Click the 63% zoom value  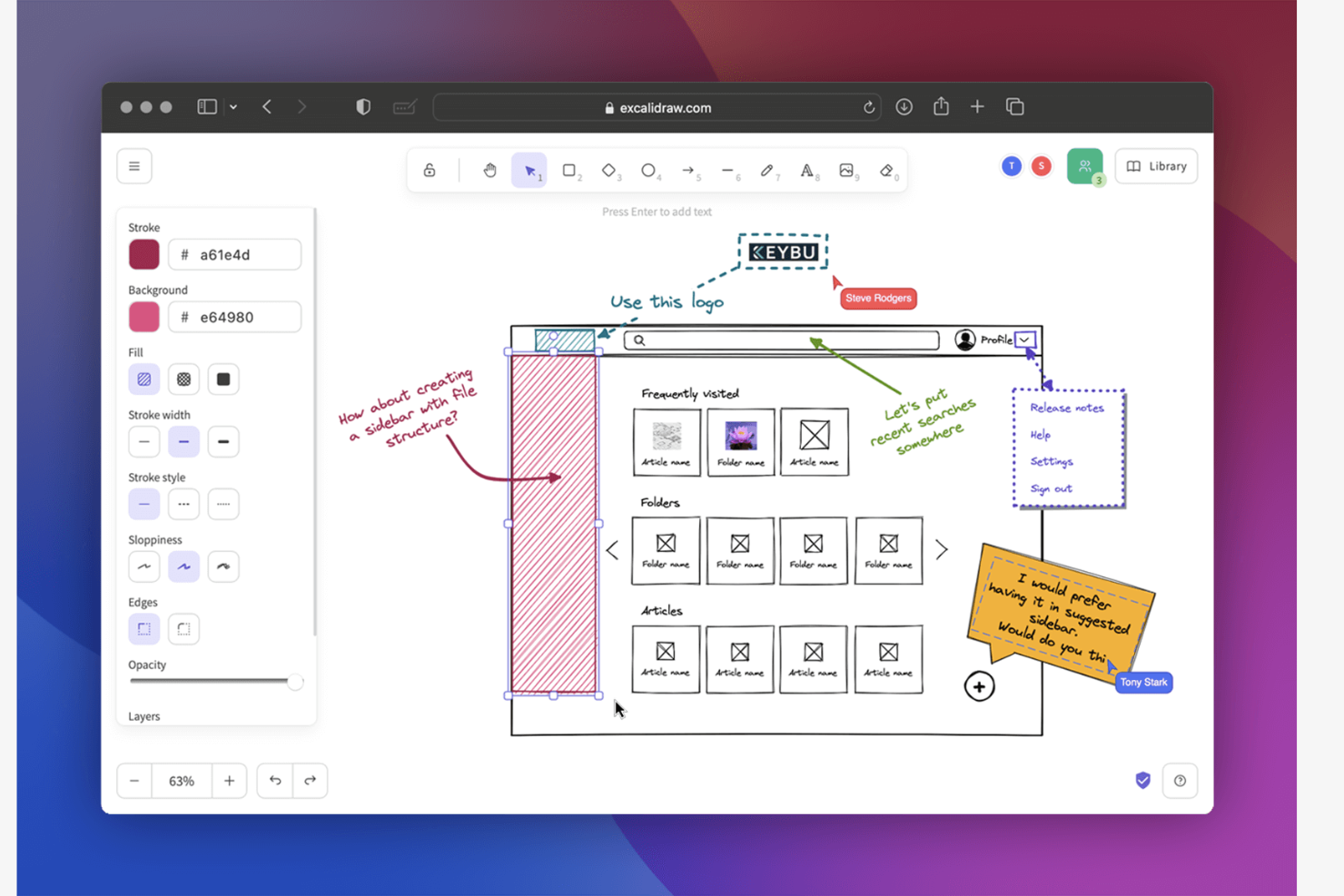[182, 781]
